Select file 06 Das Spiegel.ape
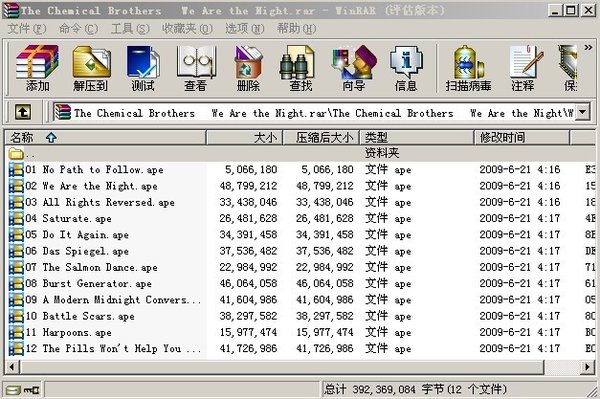 point(300,251)
